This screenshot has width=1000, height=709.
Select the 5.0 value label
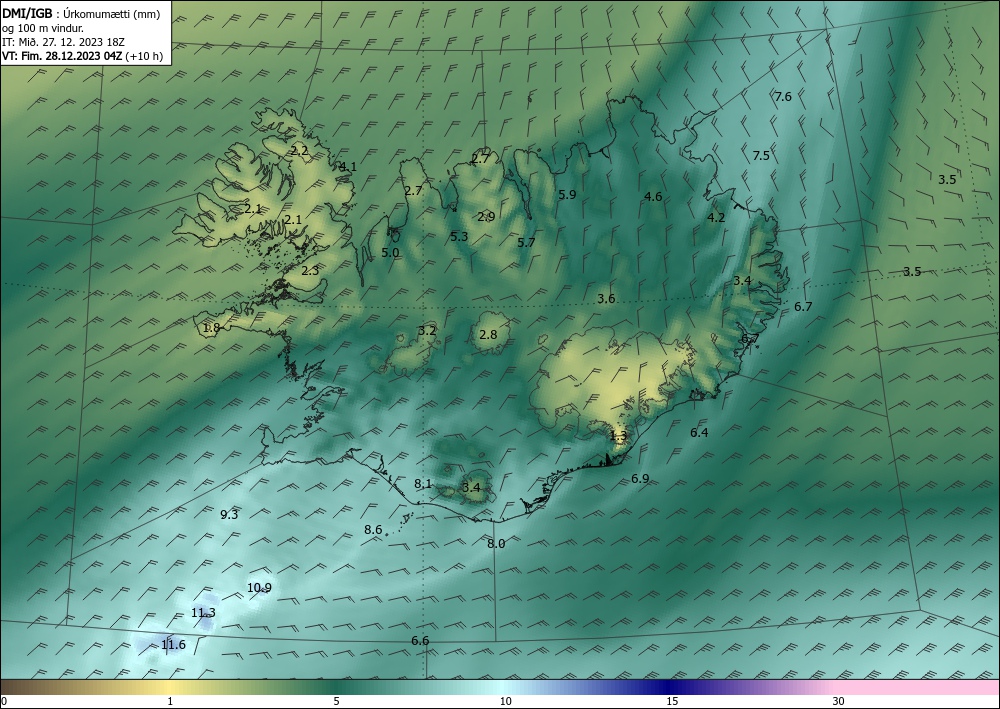(390, 252)
